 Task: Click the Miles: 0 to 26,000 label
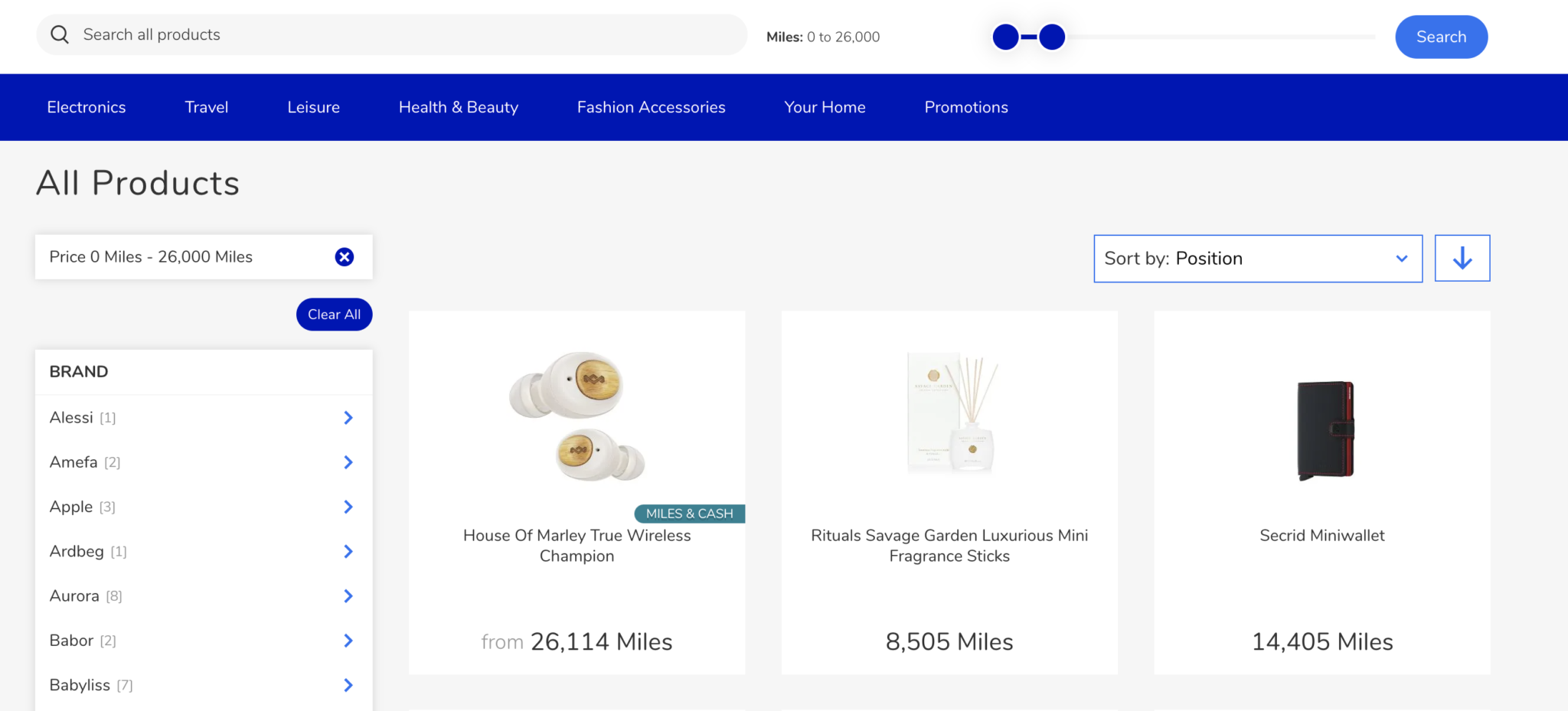point(823,37)
